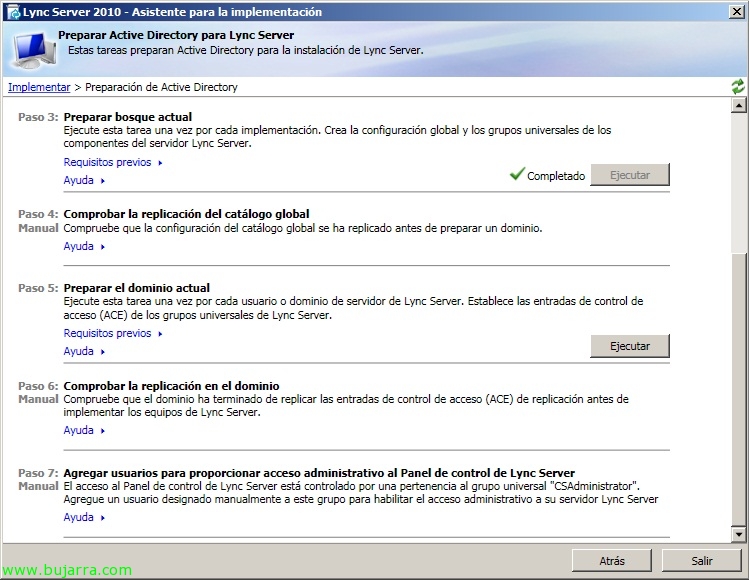Click the heading 'Preparar el dominio actual'
The width and height of the screenshot is (749, 580).
click(x=137, y=288)
